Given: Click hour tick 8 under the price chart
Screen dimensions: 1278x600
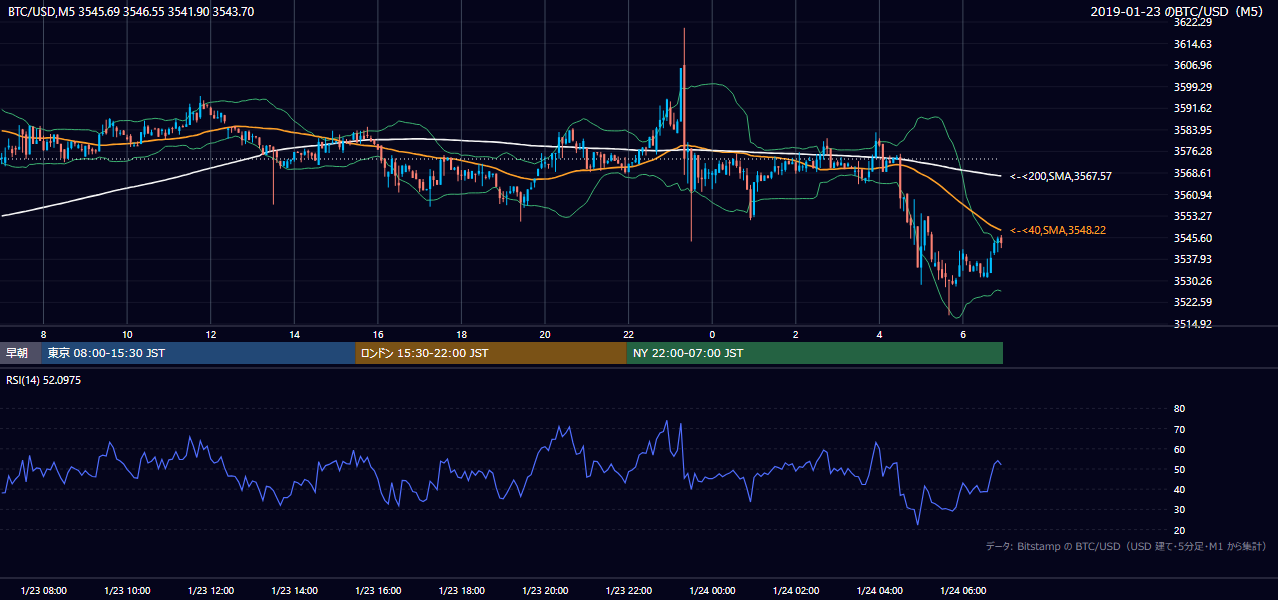Looking at the screenshot, I should click(x=43, y=334).
